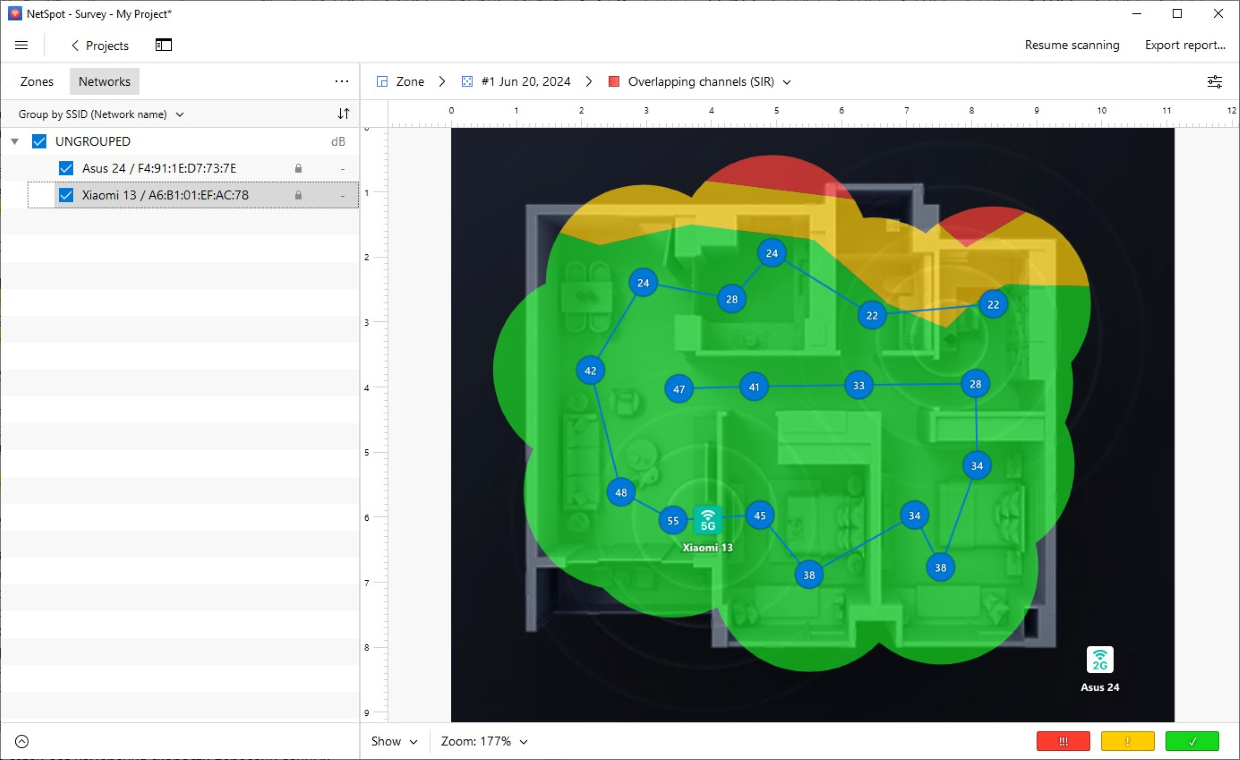Open Export report

pos(1185,45)
